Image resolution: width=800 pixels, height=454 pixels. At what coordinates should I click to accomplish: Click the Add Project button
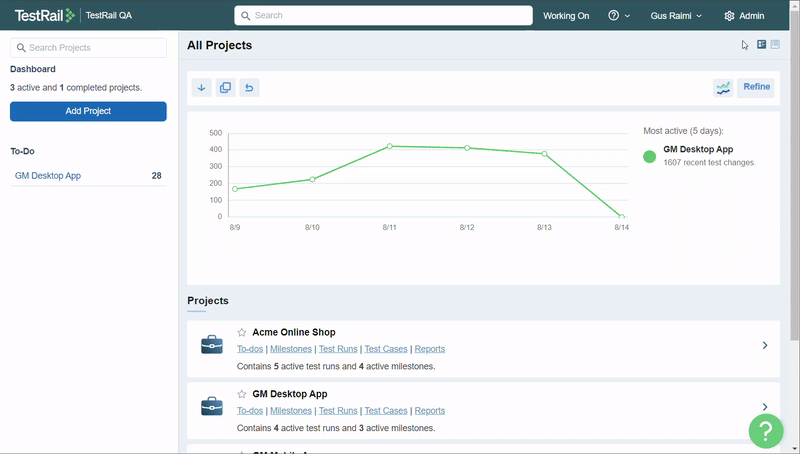tap(88, 111)
